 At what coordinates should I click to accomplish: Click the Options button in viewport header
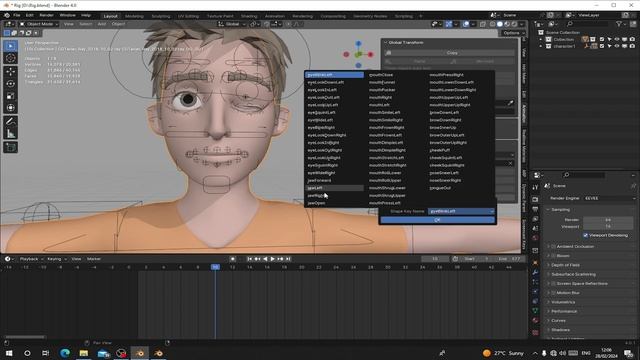(513, 33)
